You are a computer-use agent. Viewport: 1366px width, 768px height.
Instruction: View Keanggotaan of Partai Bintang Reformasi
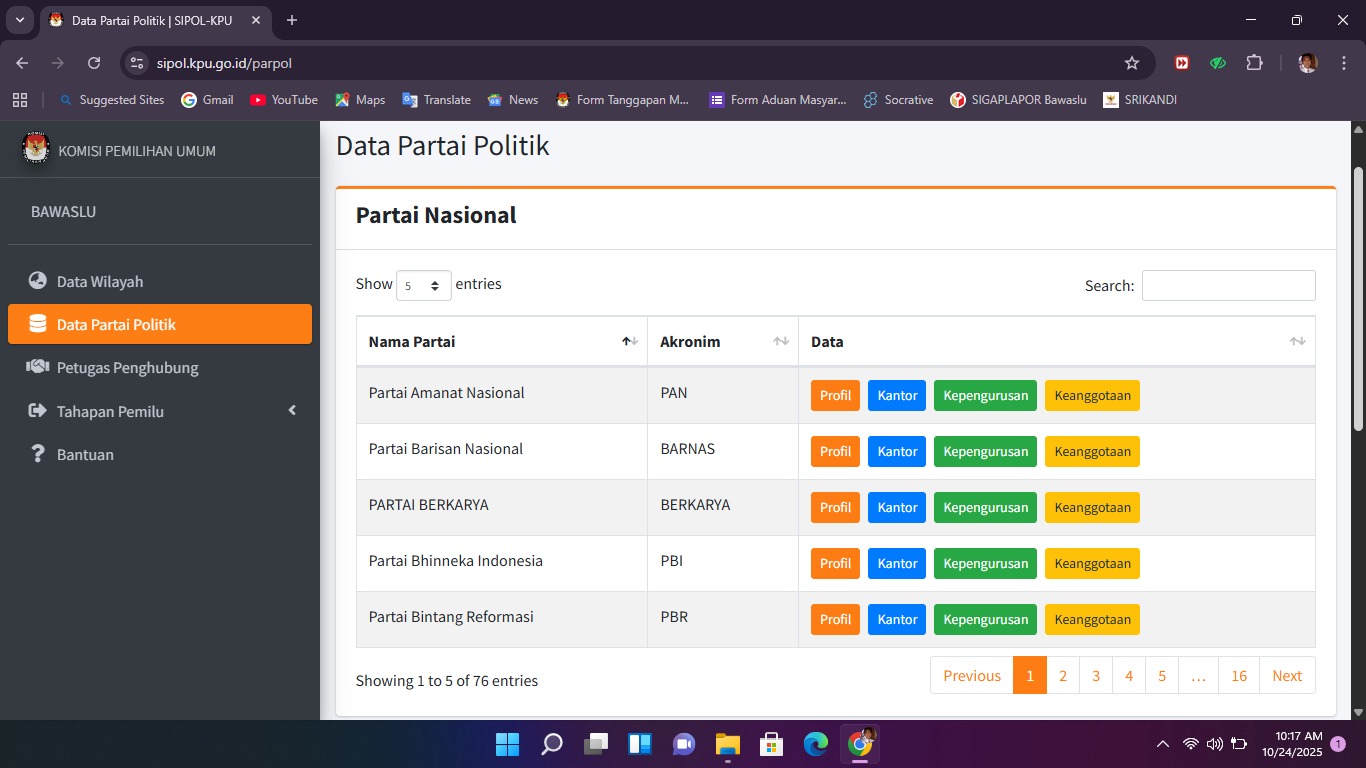tap(1092, 619)
